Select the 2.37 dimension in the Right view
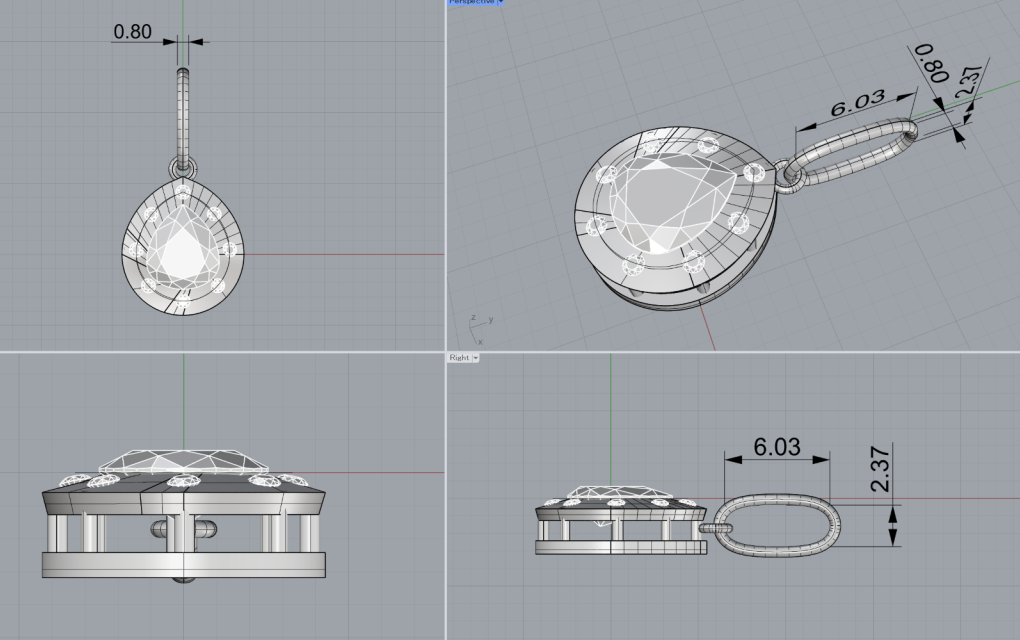The image size is (1020, 640). pos(879,469)
